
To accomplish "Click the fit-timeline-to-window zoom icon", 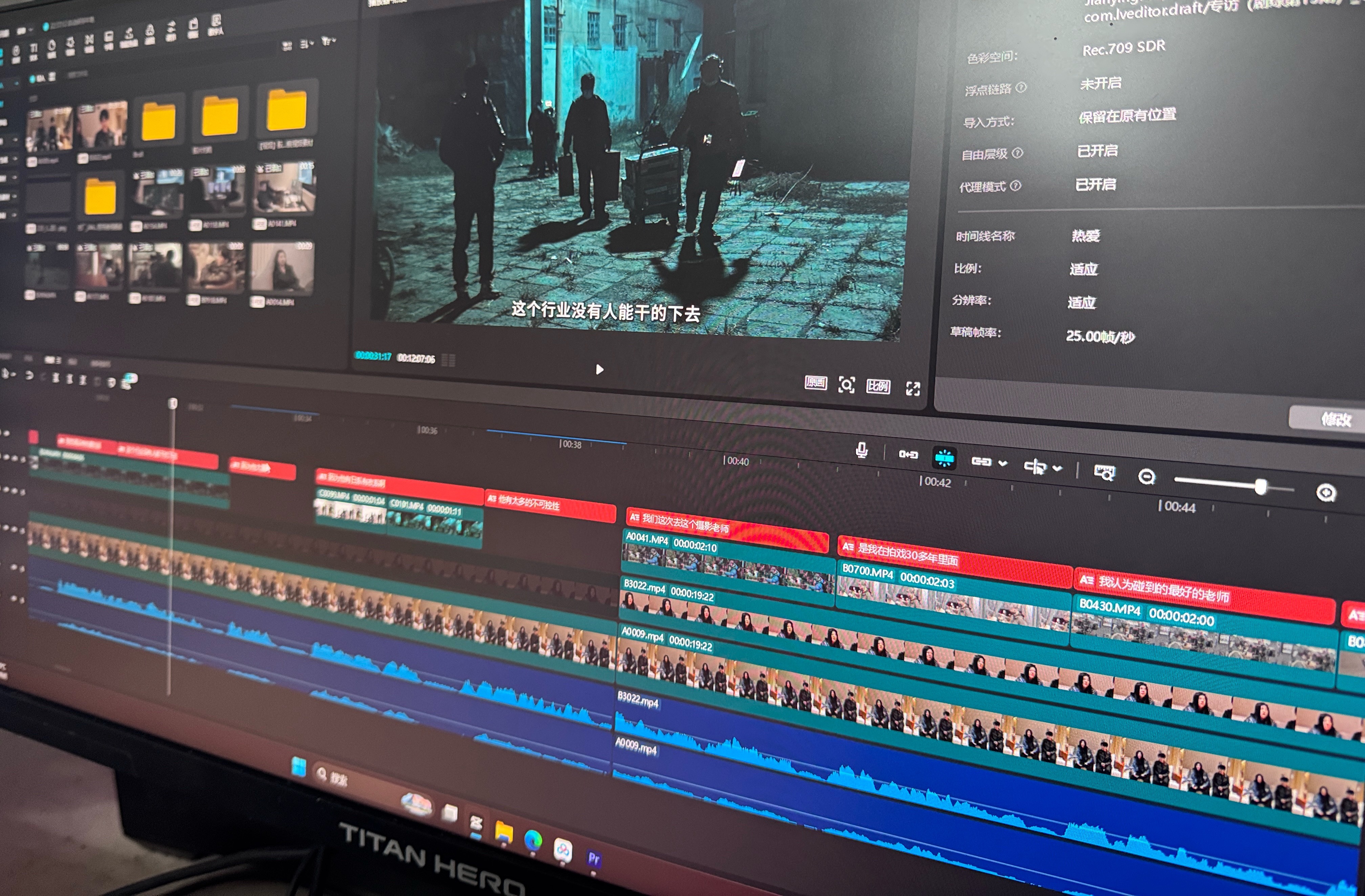I will coord(1104,473).
